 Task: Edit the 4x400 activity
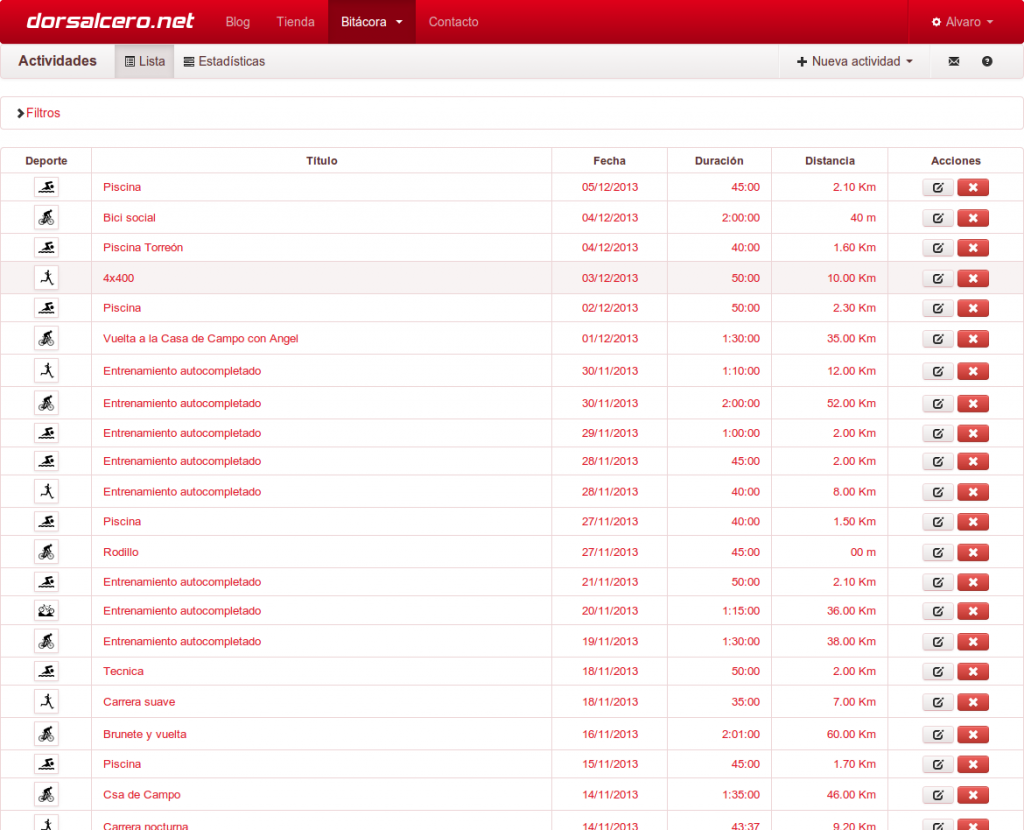938,279
